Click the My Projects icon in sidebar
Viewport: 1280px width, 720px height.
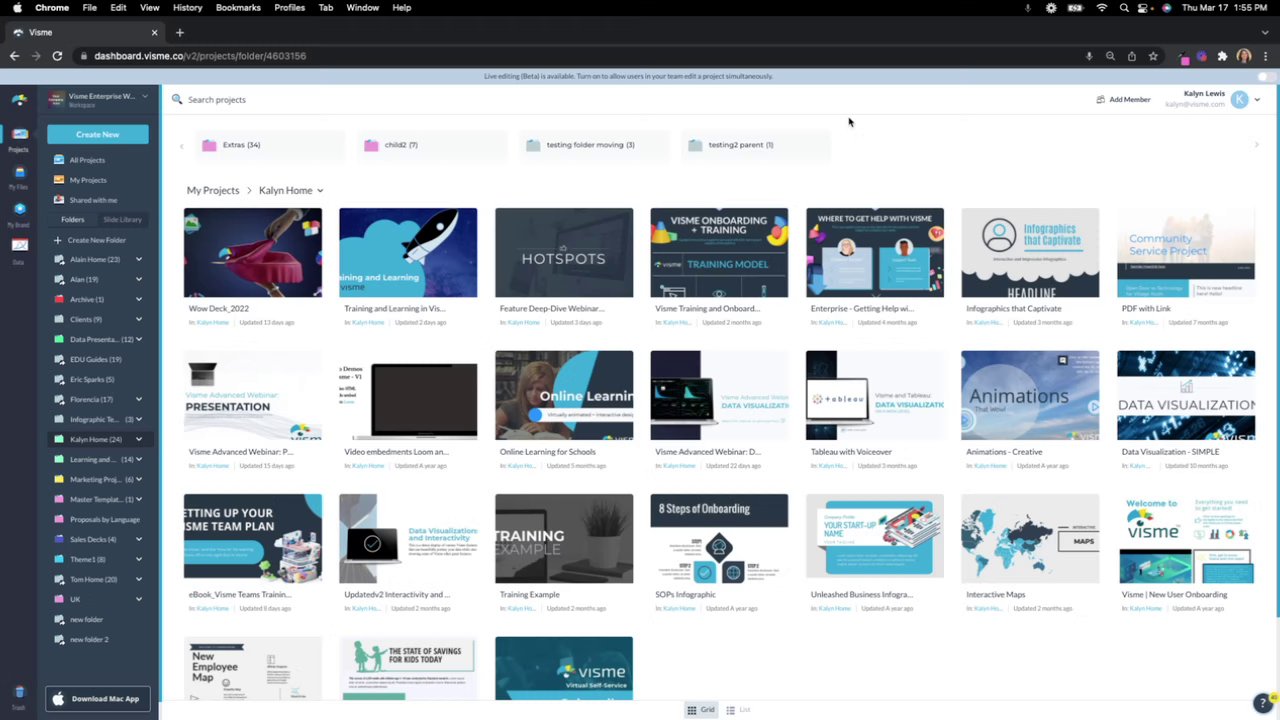(x=59, y=180)
